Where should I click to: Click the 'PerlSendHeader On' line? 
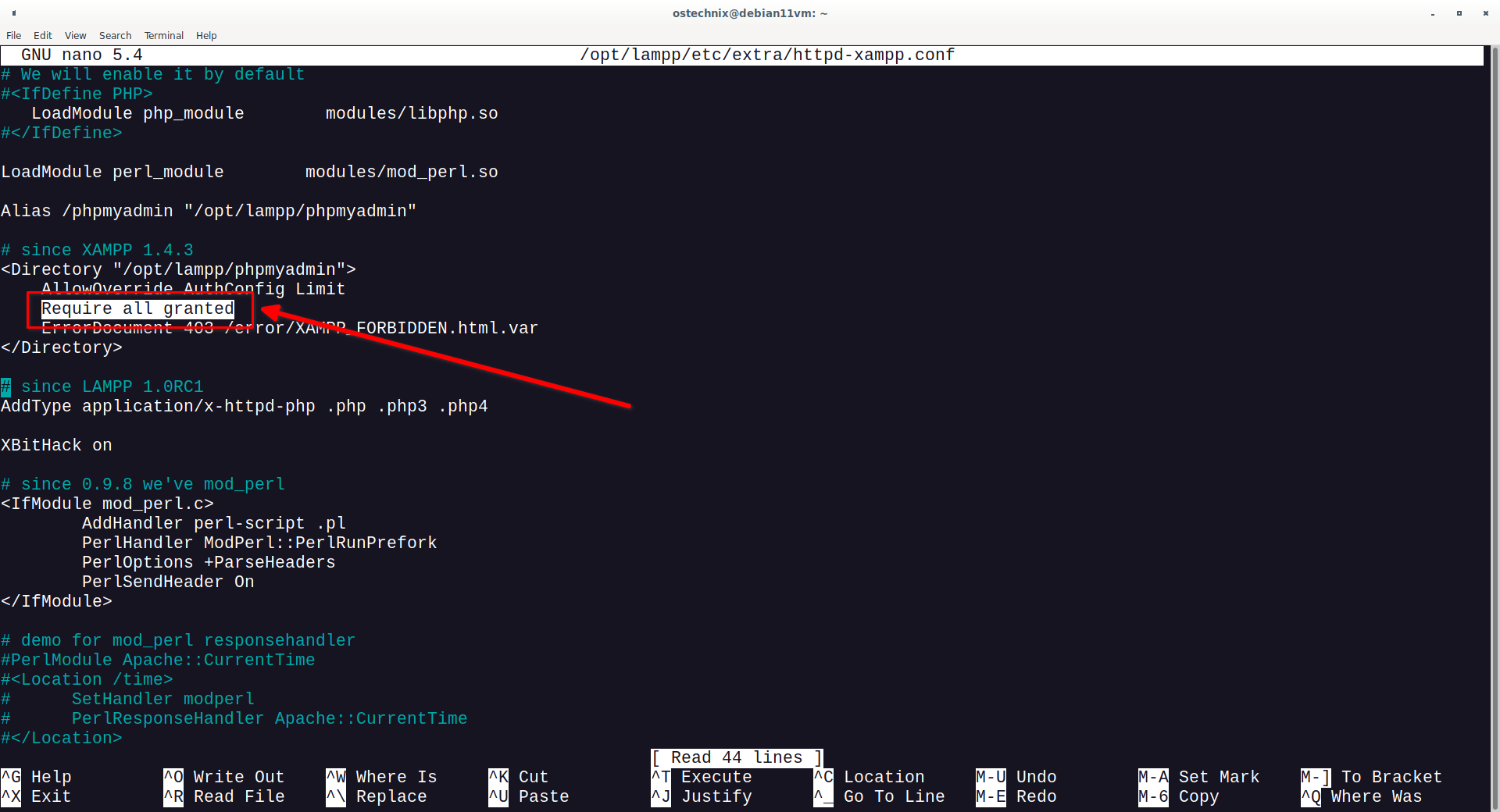point(168,582)
